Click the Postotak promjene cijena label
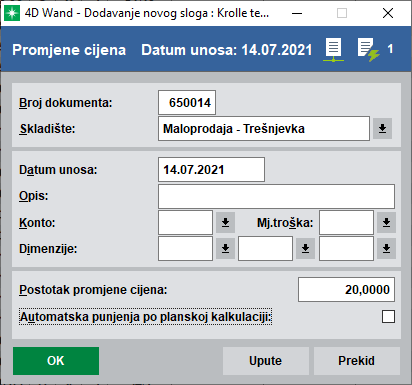This screenshot has height=385, width=412. tap(93, 290)
